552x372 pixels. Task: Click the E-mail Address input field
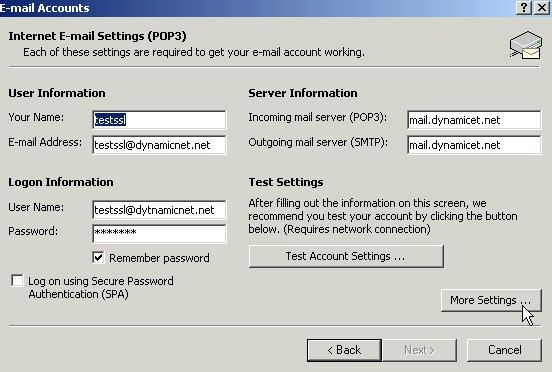(159, 145)
